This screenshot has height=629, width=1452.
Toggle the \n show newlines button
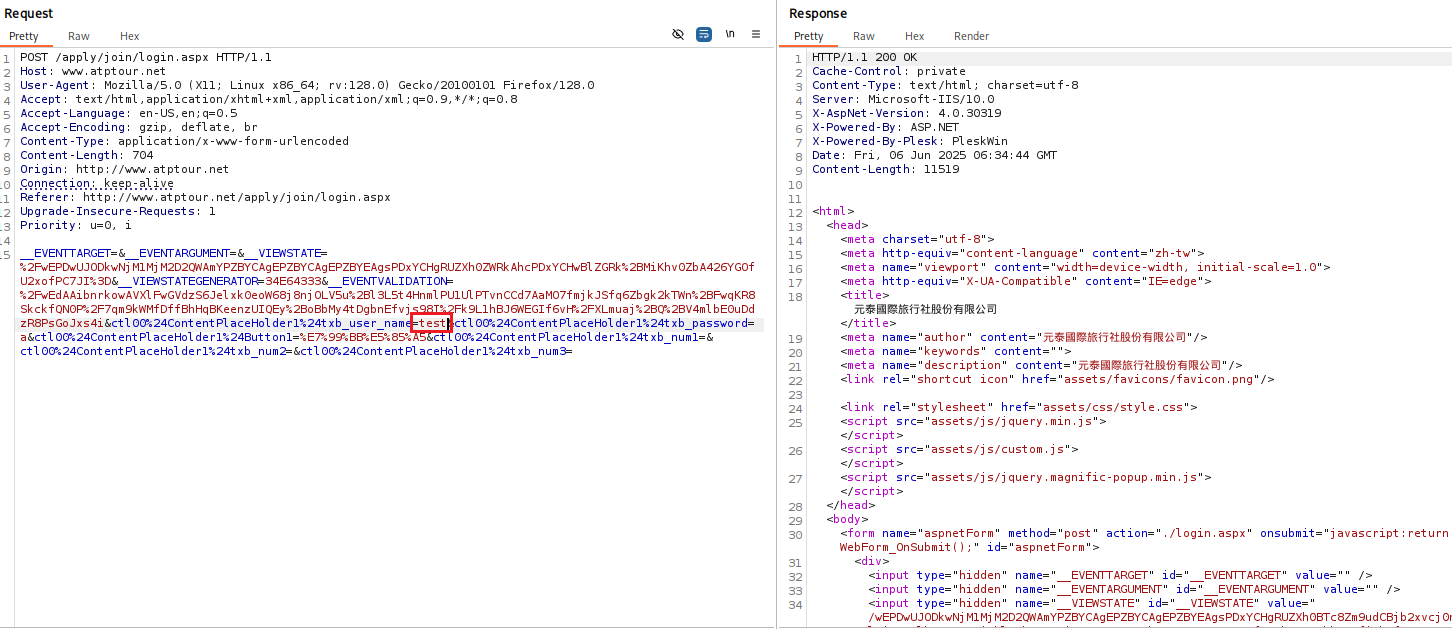coord(730,34)
